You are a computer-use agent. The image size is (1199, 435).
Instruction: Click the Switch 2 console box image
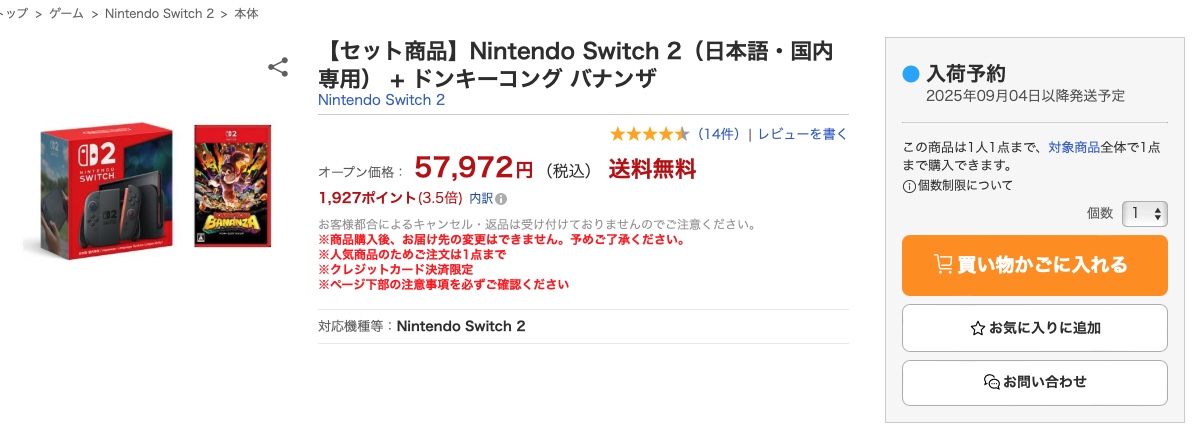click(102, 187)
